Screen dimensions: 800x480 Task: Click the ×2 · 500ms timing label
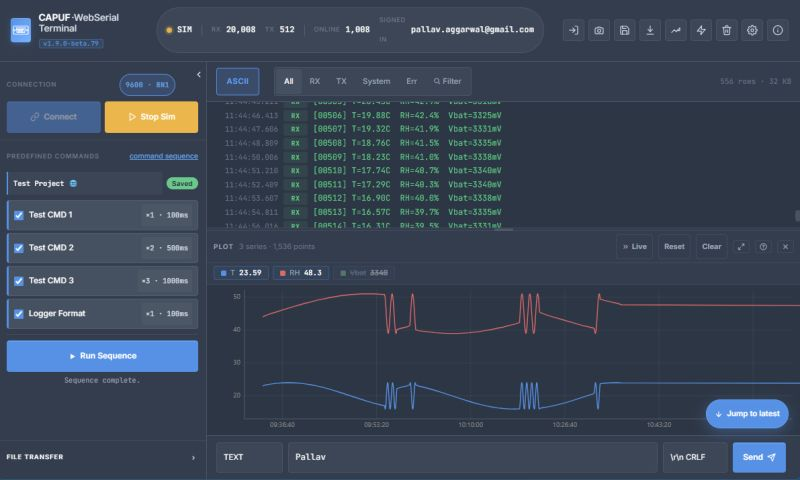[x=167, y=248]
